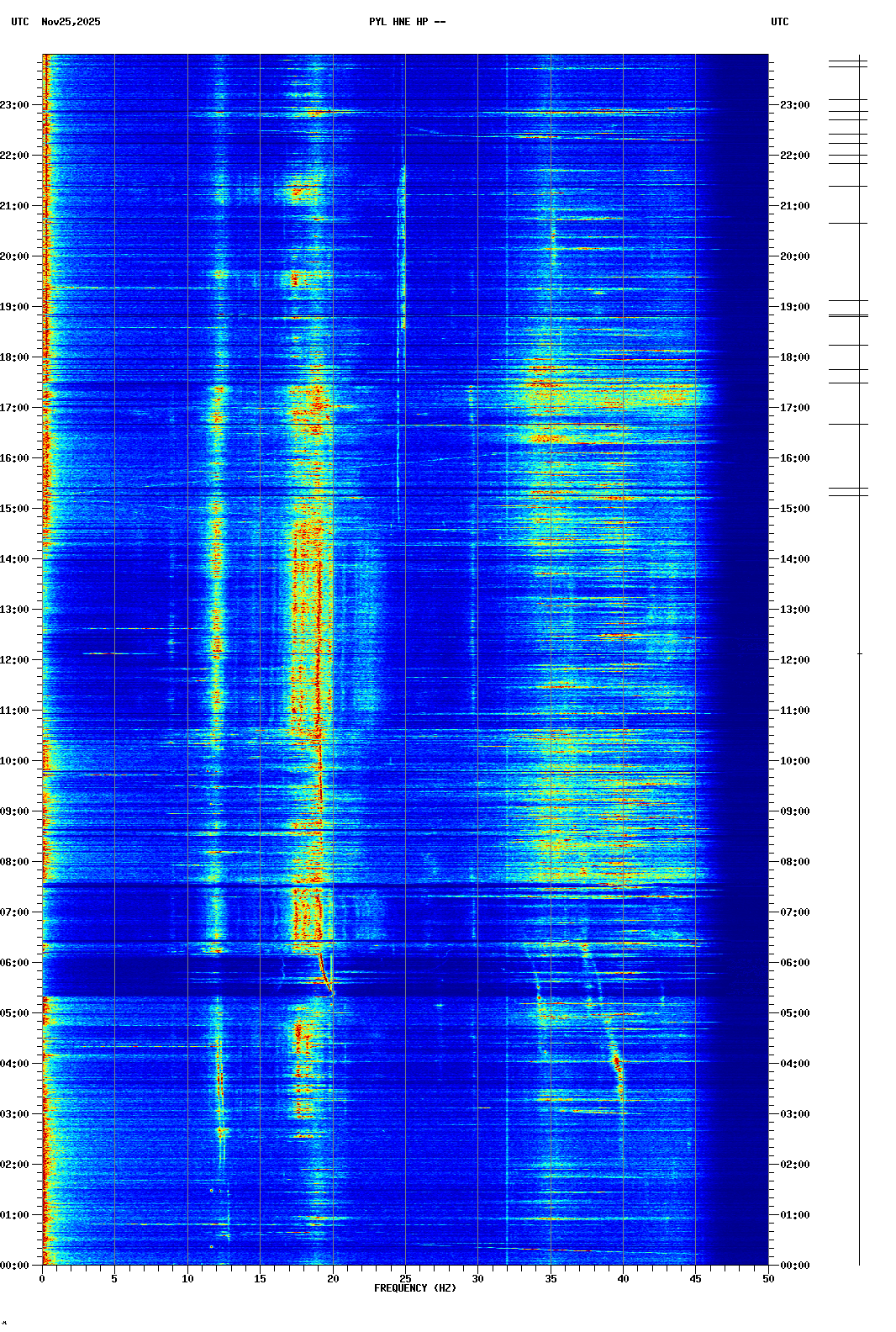Select the 23:00 label on left axis
The width and height of the screenshot is (896, 1332).
pos(14,105)
